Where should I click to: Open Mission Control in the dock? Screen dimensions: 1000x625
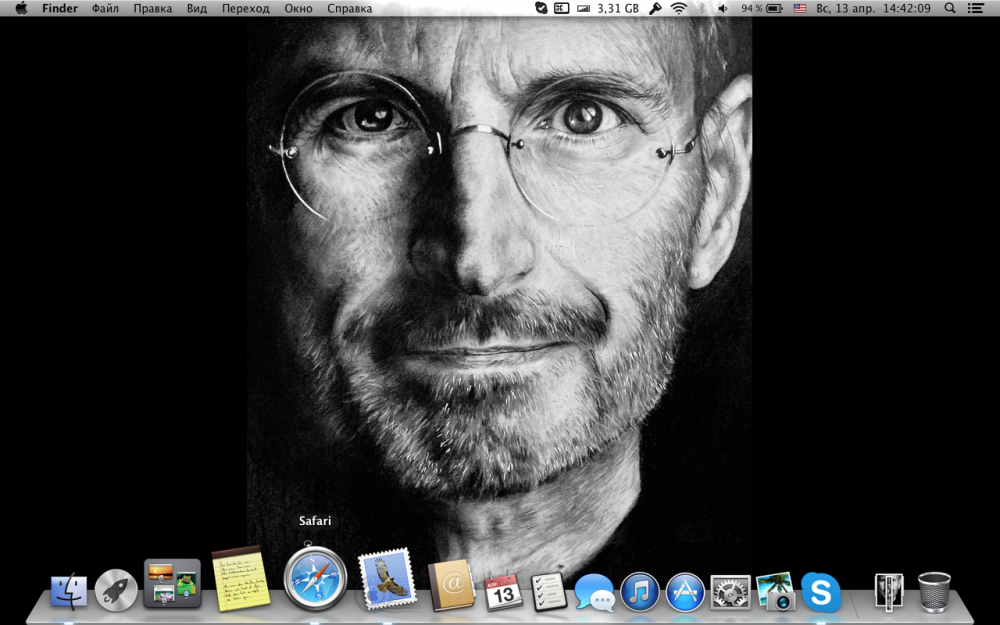click(172, 584)
